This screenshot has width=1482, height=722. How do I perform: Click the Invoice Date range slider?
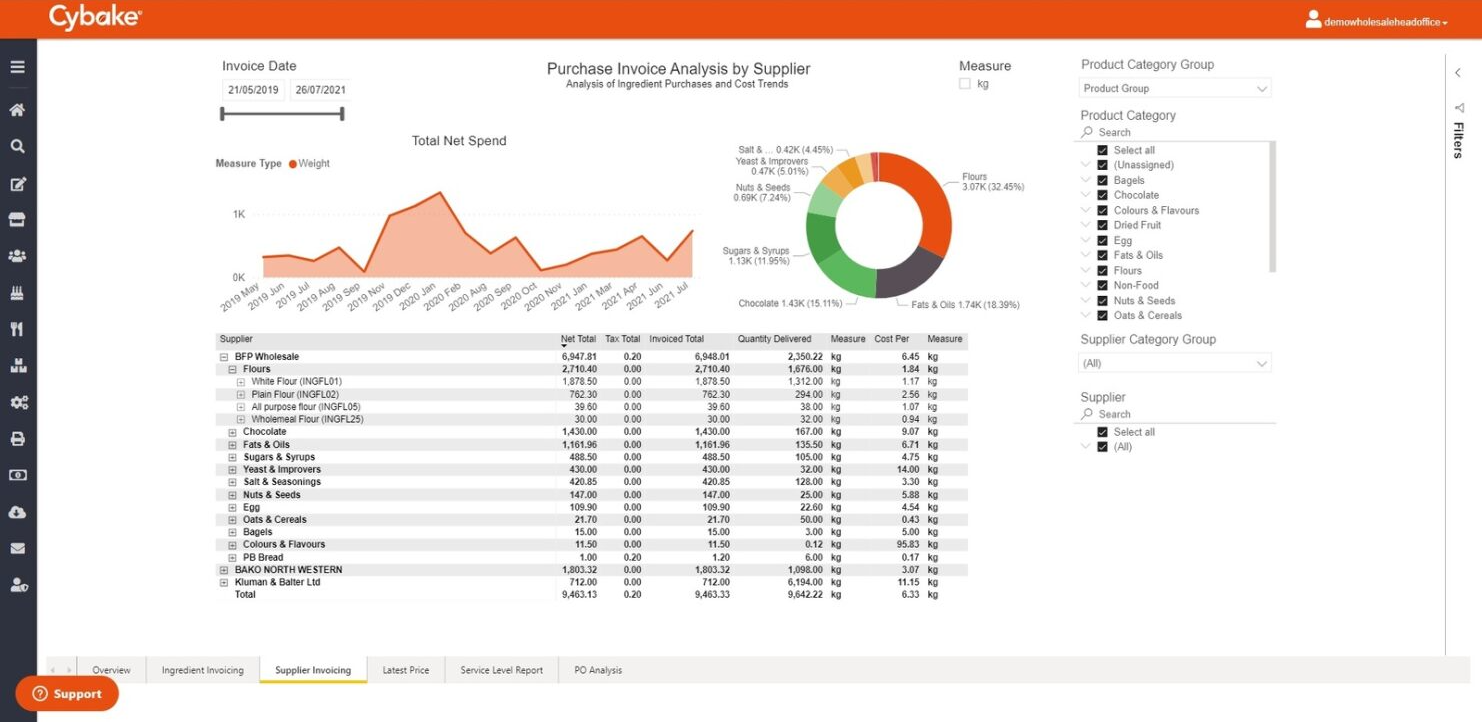[282, 114]
